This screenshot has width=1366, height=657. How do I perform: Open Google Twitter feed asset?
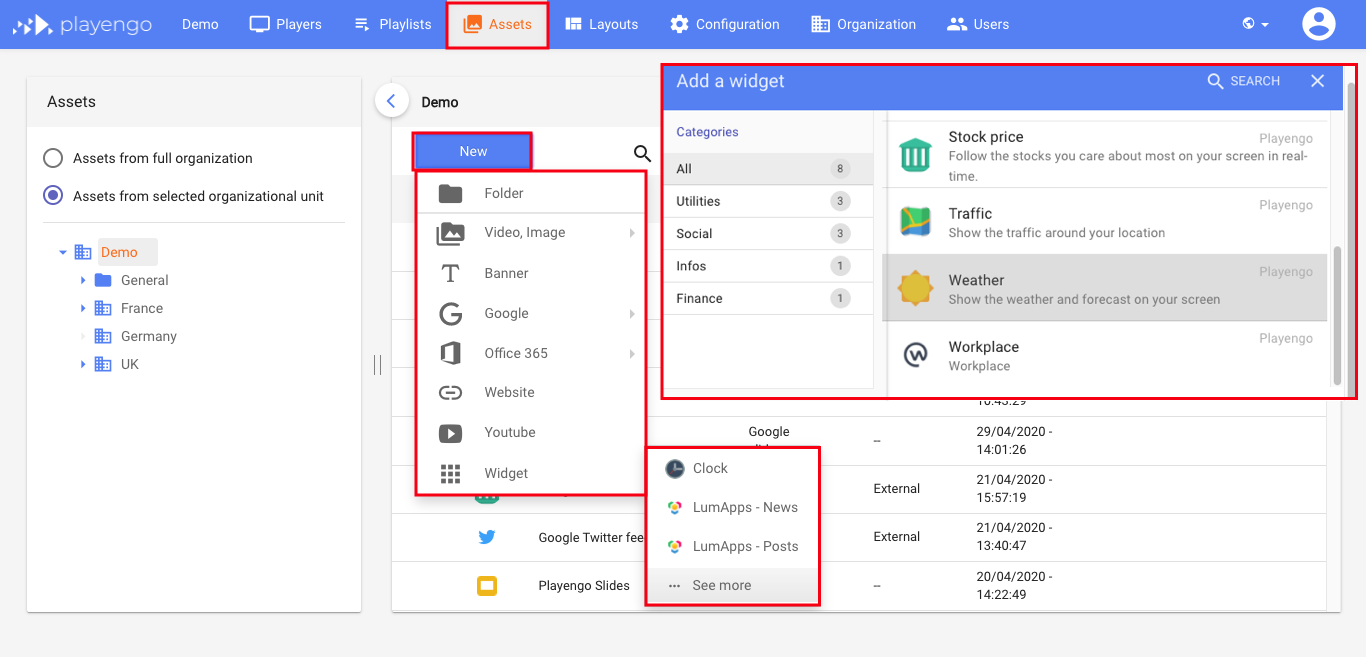click(x=591, y=537)
